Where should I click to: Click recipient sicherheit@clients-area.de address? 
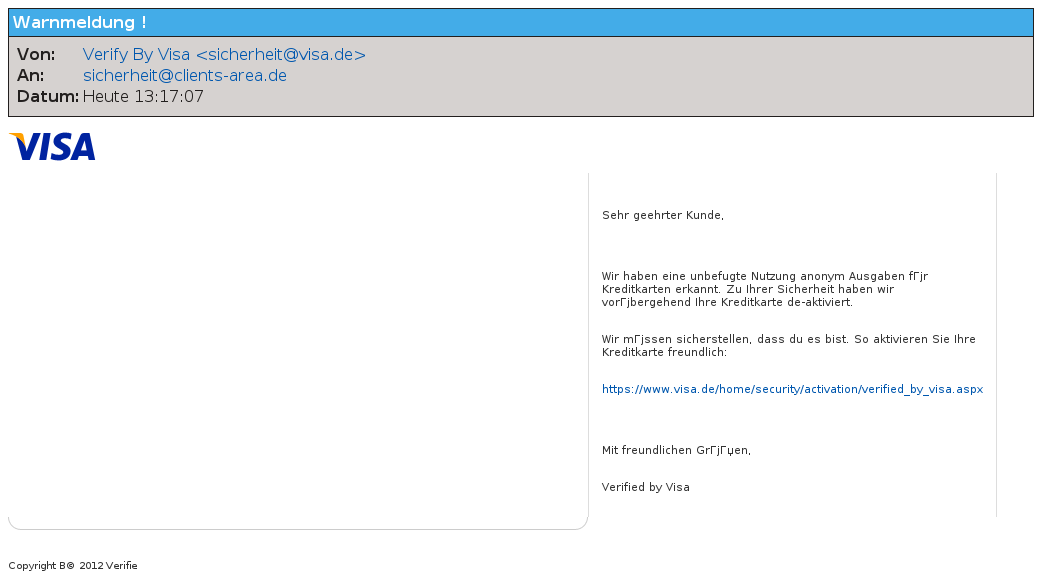[x=185, y=76]
